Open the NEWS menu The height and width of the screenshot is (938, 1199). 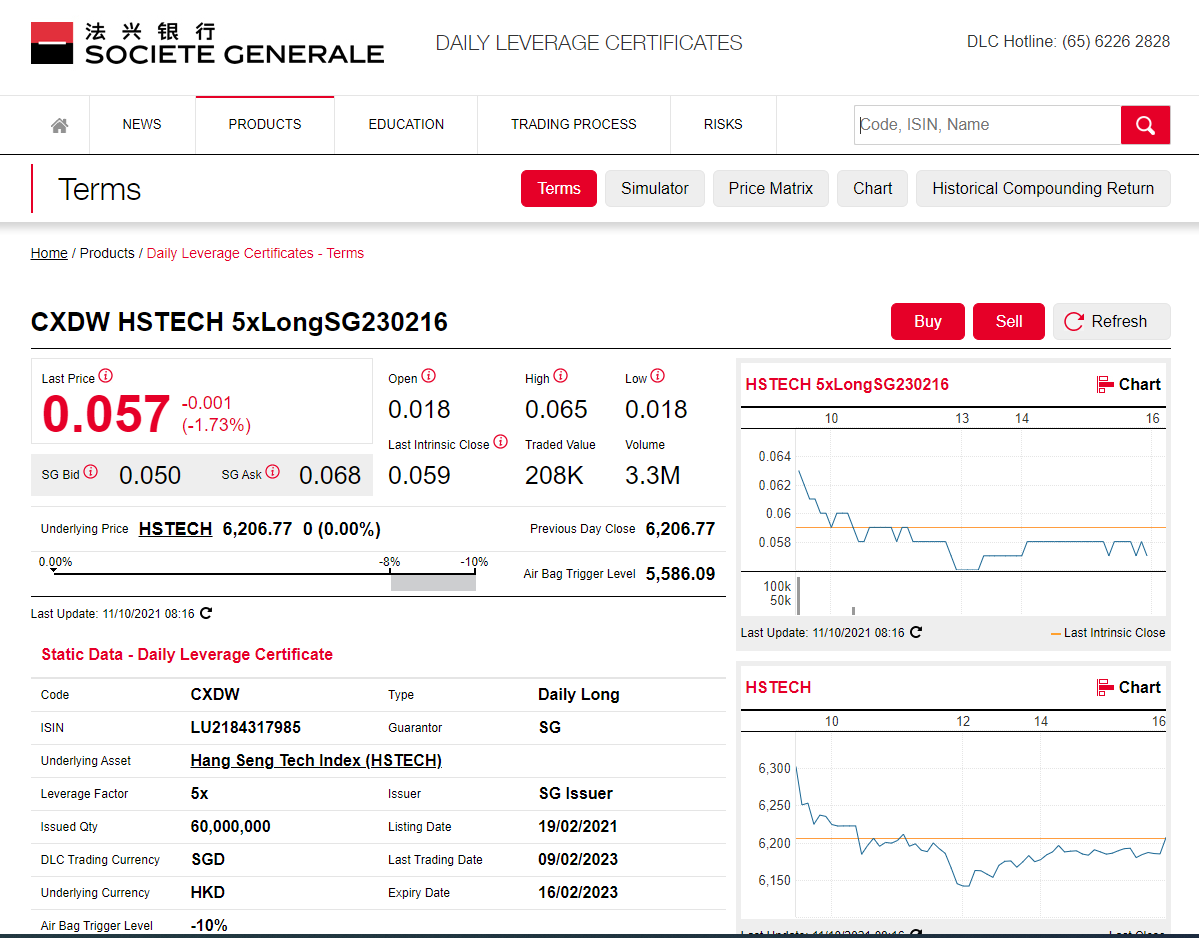tap(141, 125)
